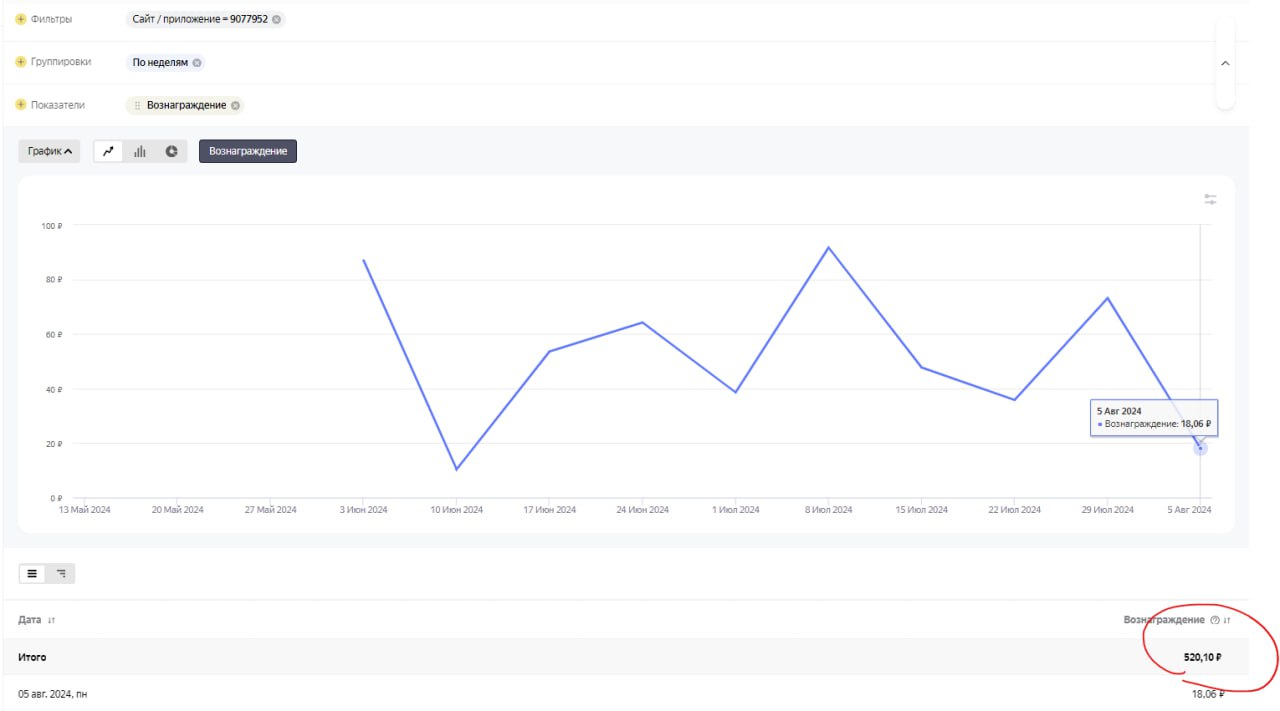Remove the Сайт / приложение = 9077952 filter
The width and height of the screenshot is (1280, 711).
277,19
